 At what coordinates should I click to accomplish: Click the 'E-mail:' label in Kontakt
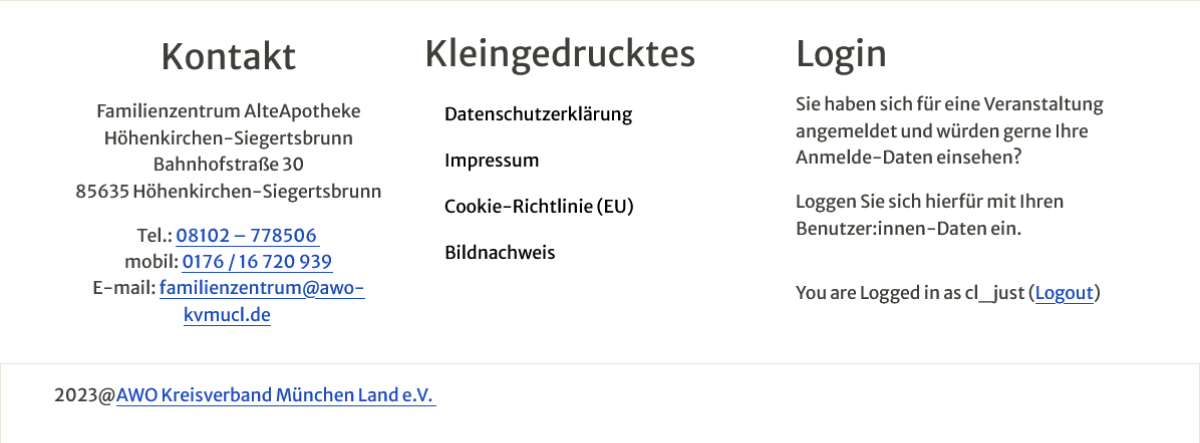coord(123,289)
